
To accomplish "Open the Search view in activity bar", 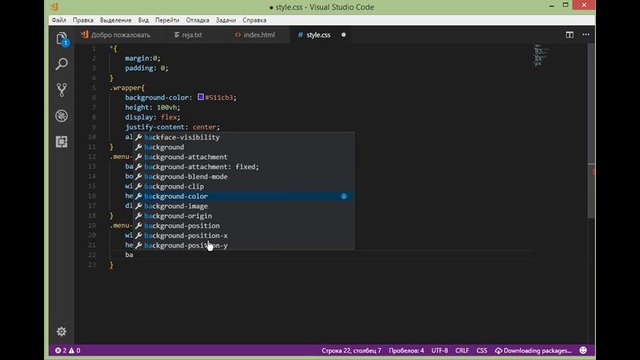I will click(x=62, y=64).
